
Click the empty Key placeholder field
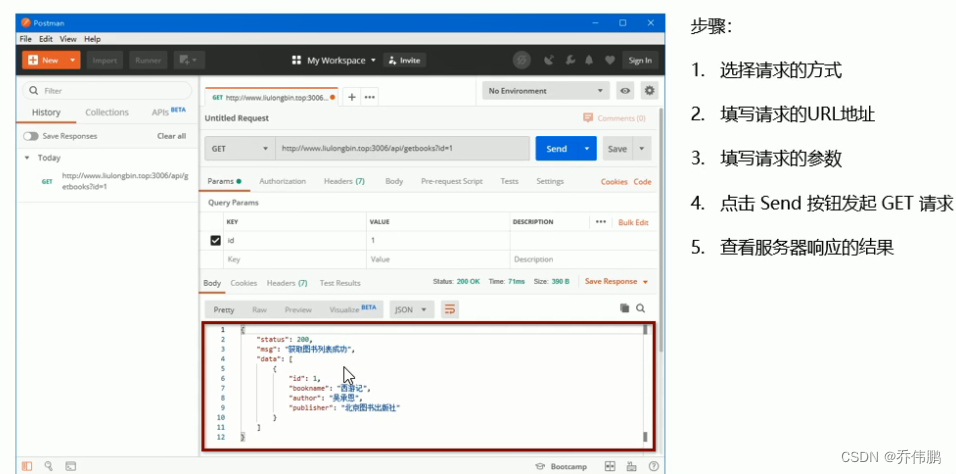tap(294, 259)
